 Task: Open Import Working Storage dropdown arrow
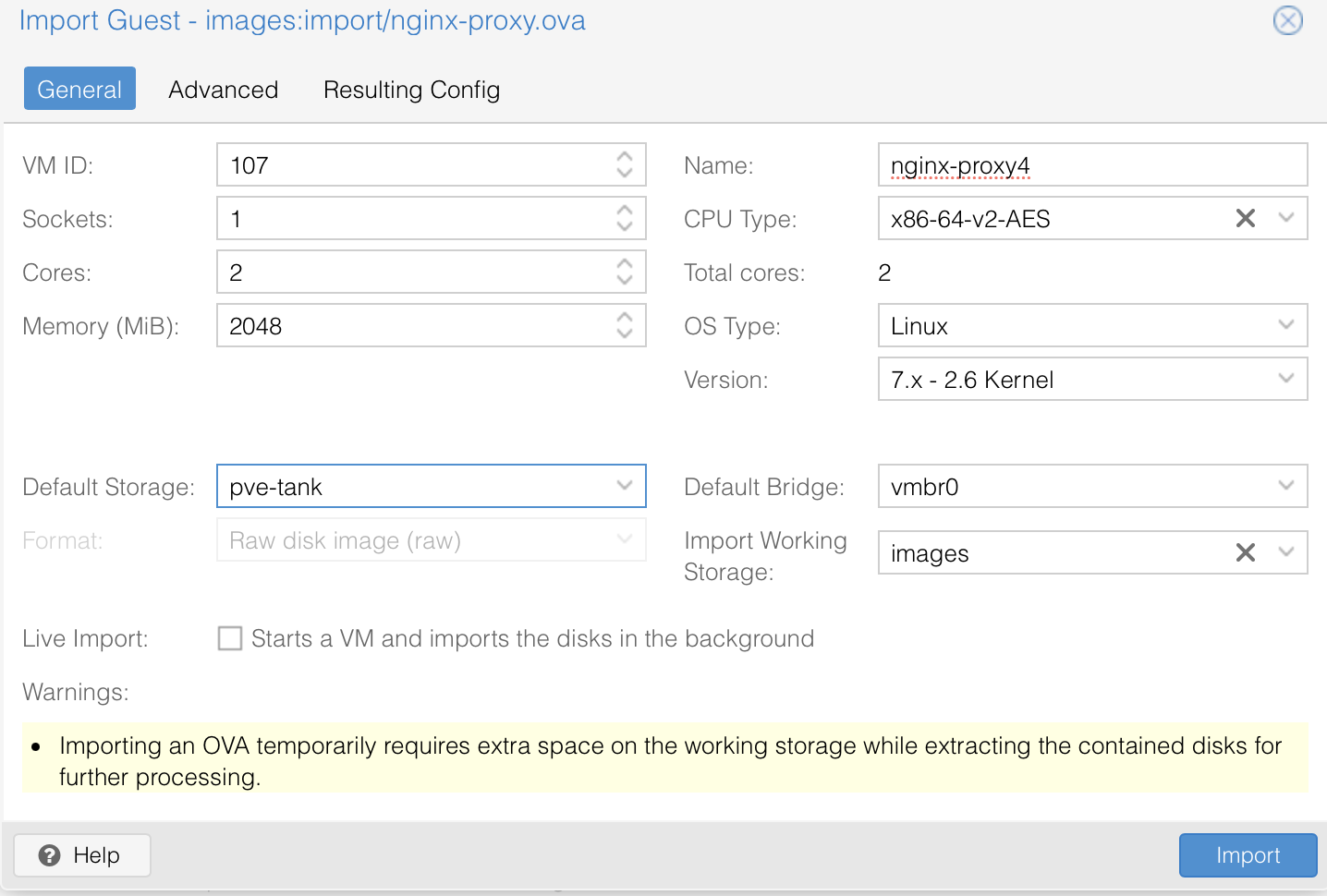click(1285, 552)
